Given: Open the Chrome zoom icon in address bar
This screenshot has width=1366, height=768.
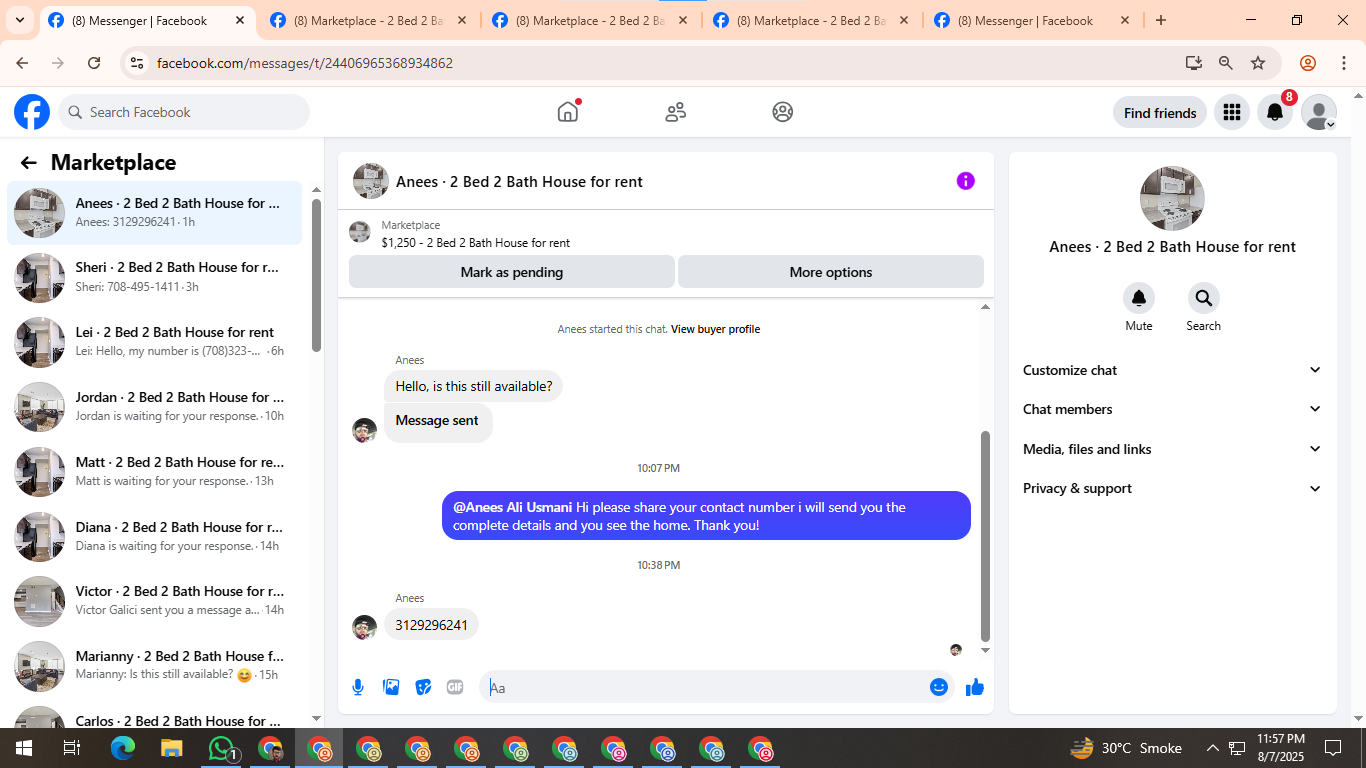Looking at the screenshot, I should point(1226,63).
